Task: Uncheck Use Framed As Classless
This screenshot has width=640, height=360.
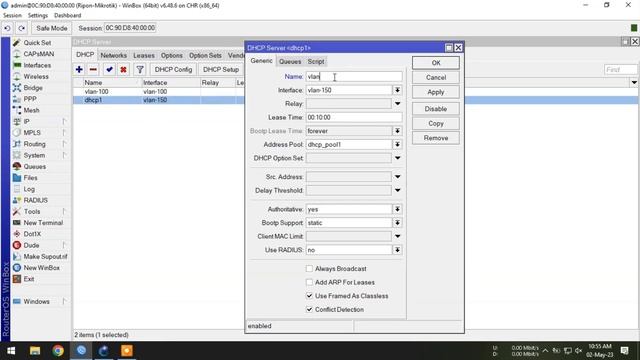Action: 309,296
